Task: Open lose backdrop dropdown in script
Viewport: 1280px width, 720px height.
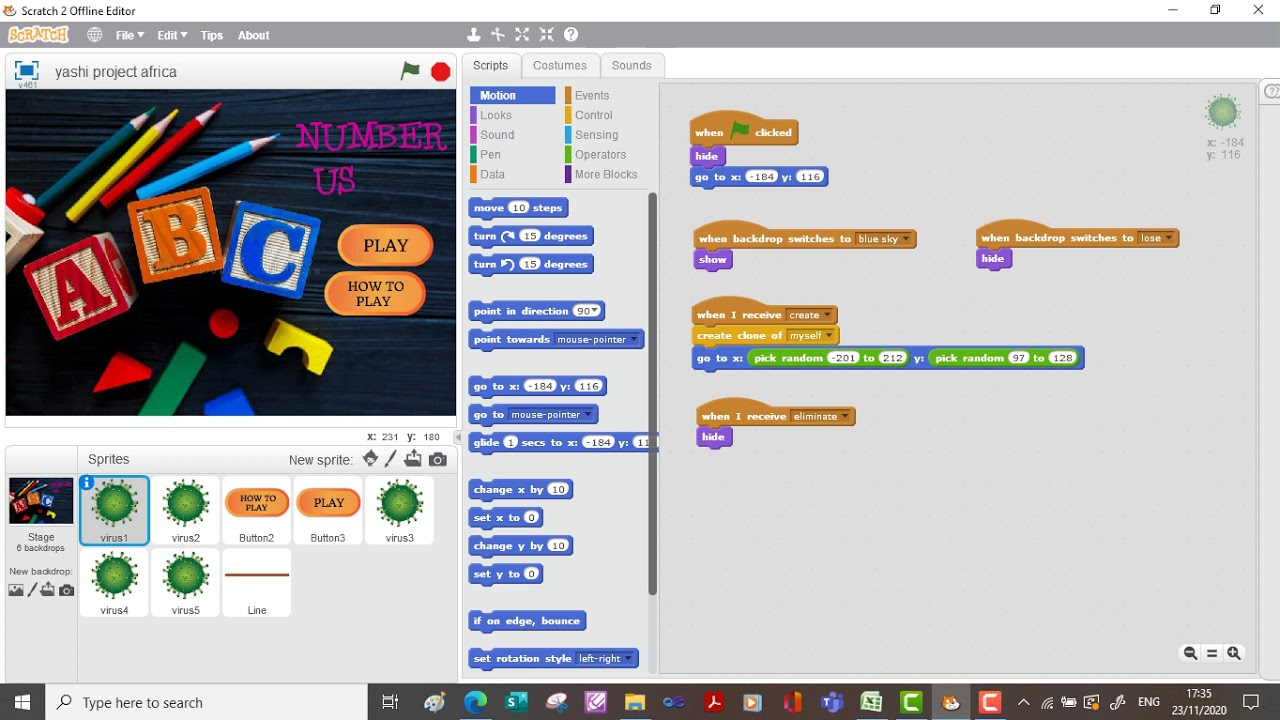Action: coord(1170,238)
